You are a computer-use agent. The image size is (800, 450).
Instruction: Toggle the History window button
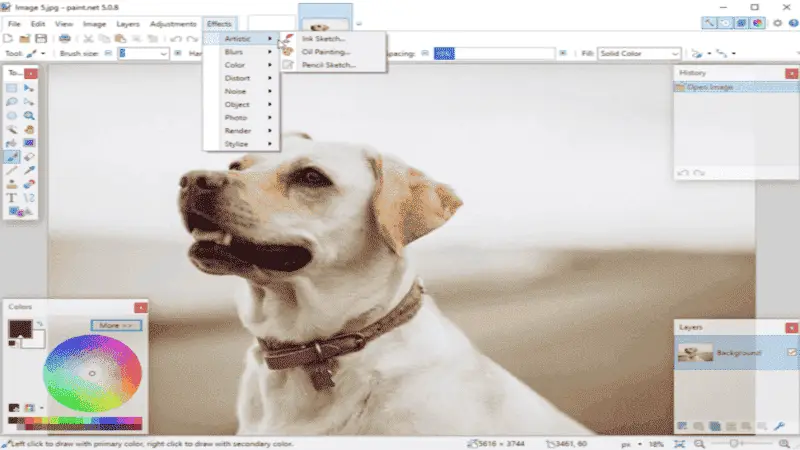coord(725,23)
